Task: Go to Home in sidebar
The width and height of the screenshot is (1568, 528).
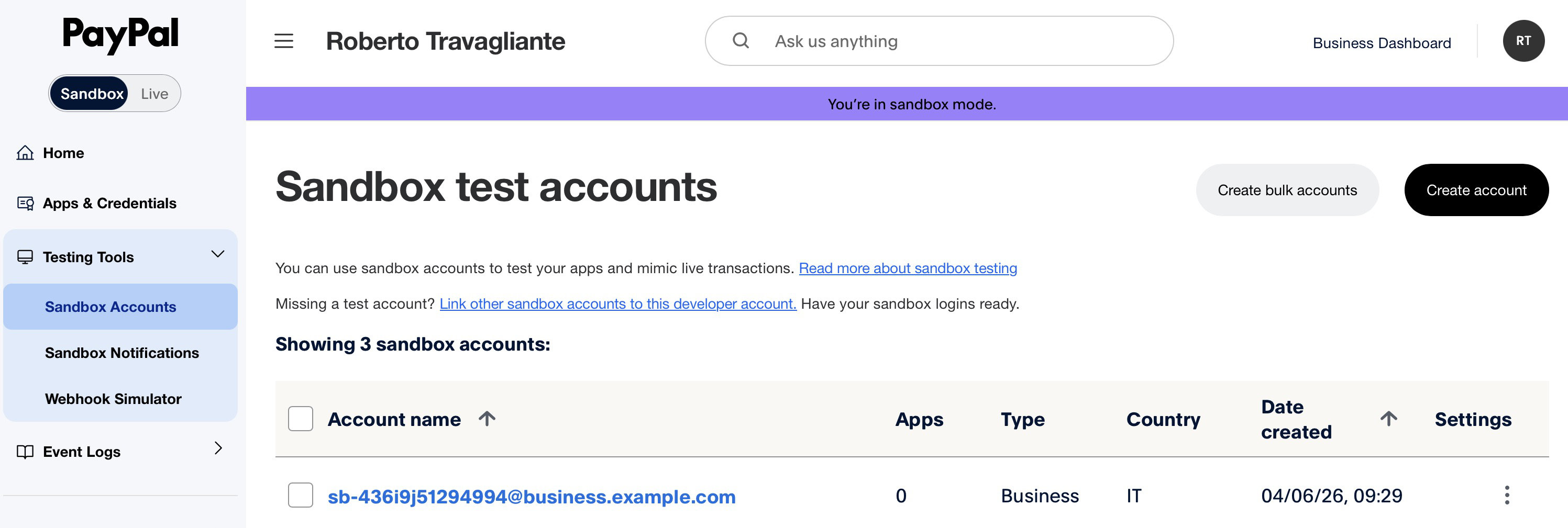Action: 63,153
